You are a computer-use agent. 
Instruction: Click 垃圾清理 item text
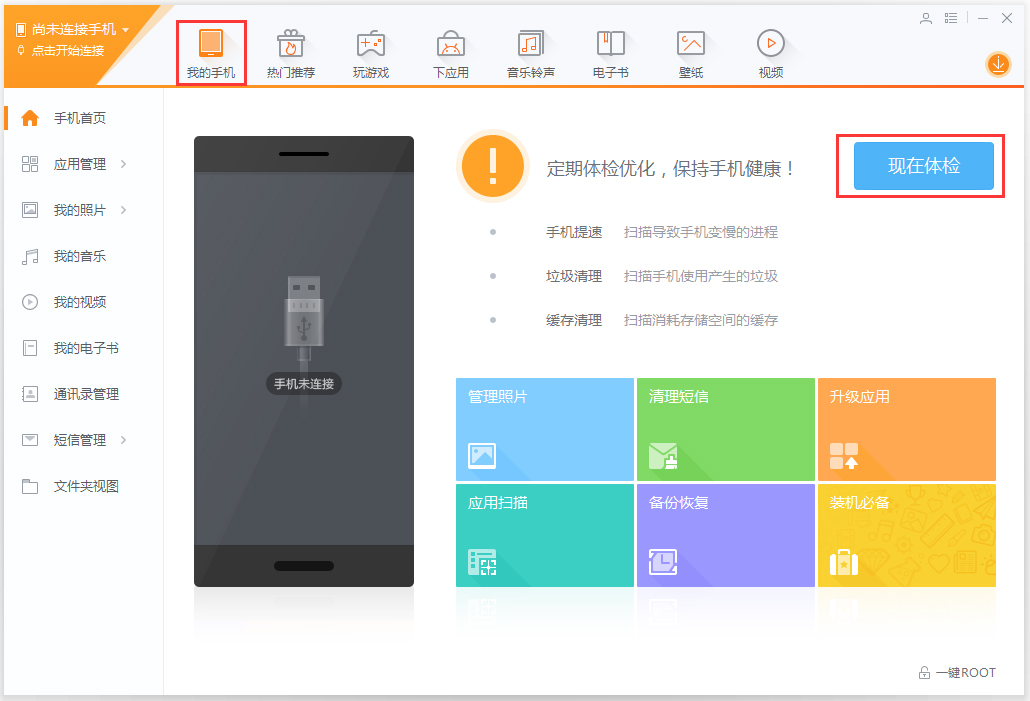point(574,276)
